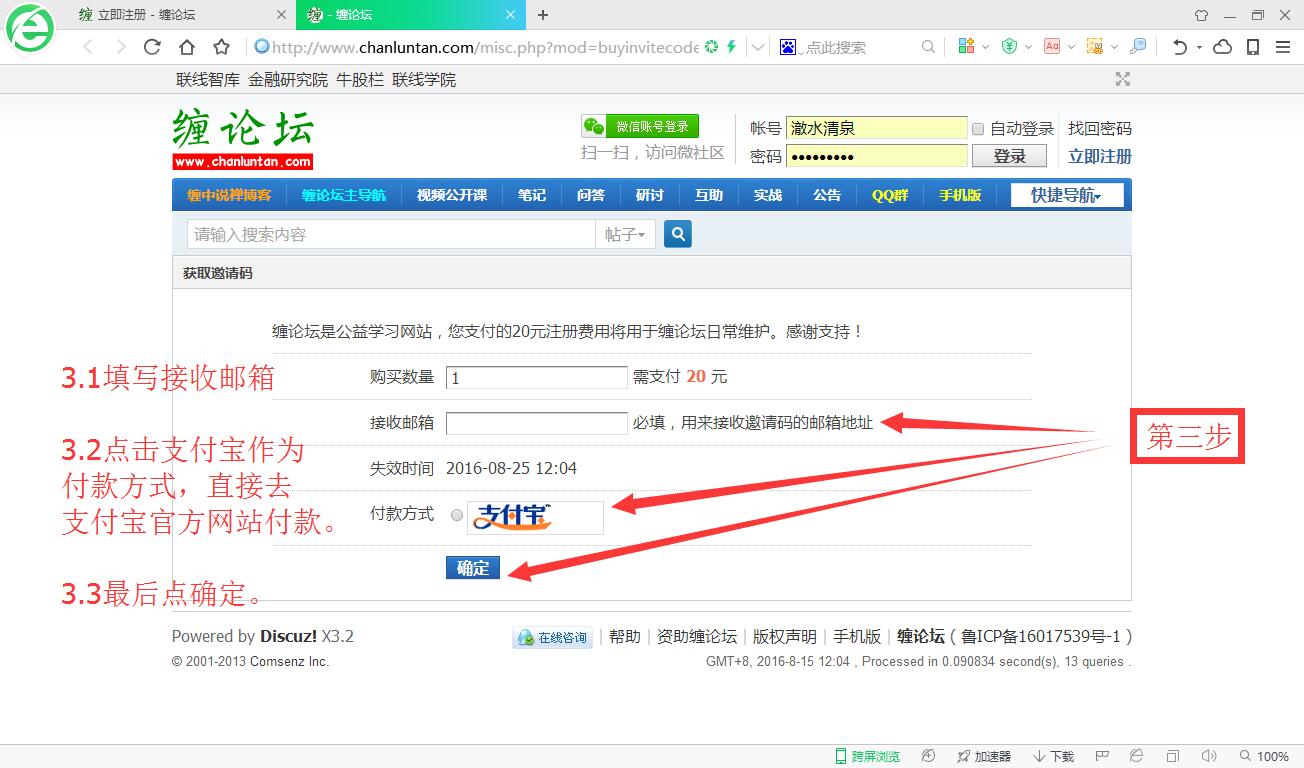Open the downloads icon in status bar

click(x=1053, y=756)
